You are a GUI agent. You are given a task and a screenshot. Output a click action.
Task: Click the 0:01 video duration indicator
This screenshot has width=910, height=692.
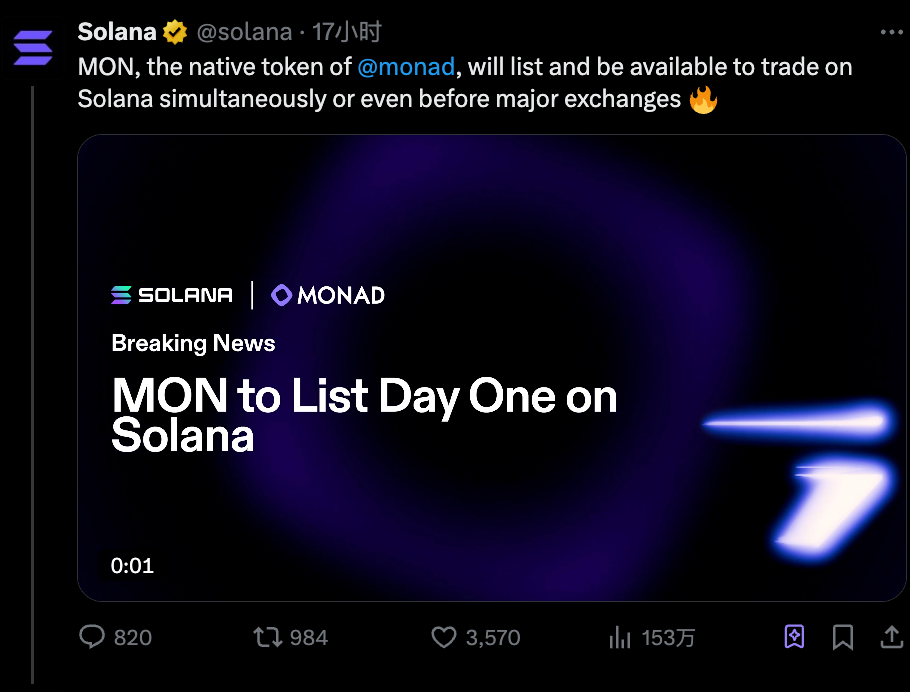(x=132, y=565)
